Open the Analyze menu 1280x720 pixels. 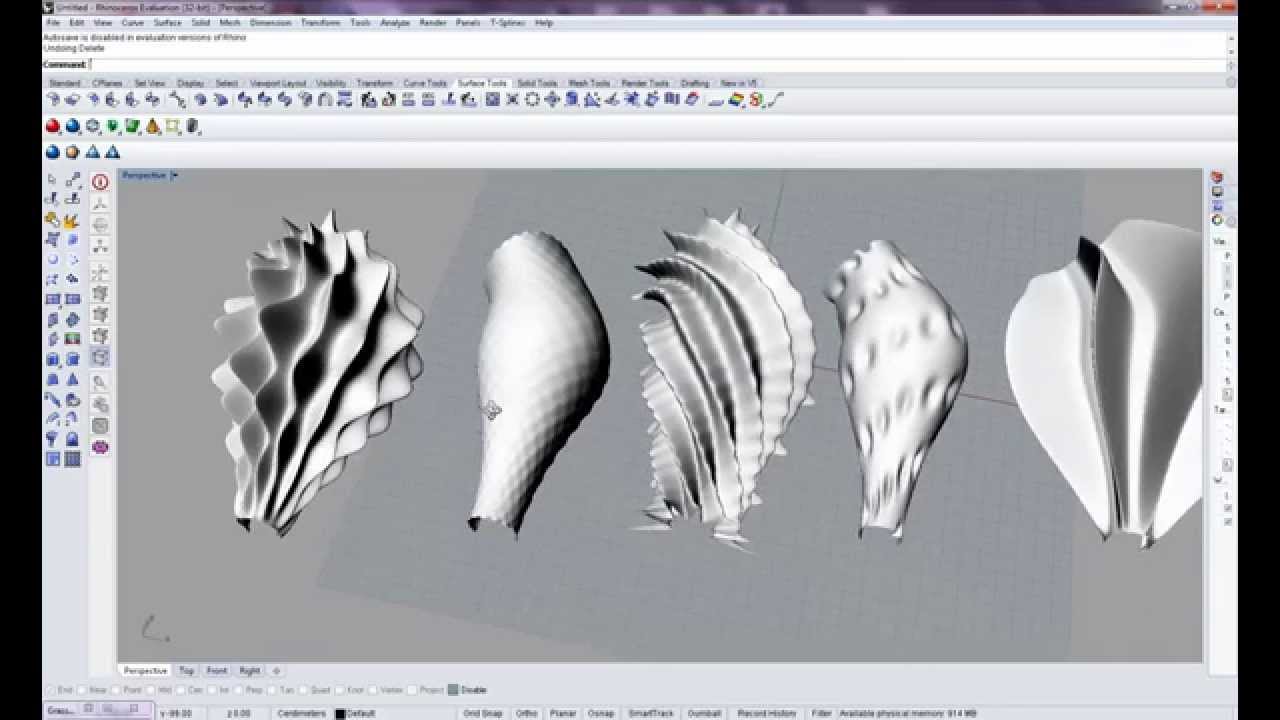pyautogui.click(x=395, y=22)
